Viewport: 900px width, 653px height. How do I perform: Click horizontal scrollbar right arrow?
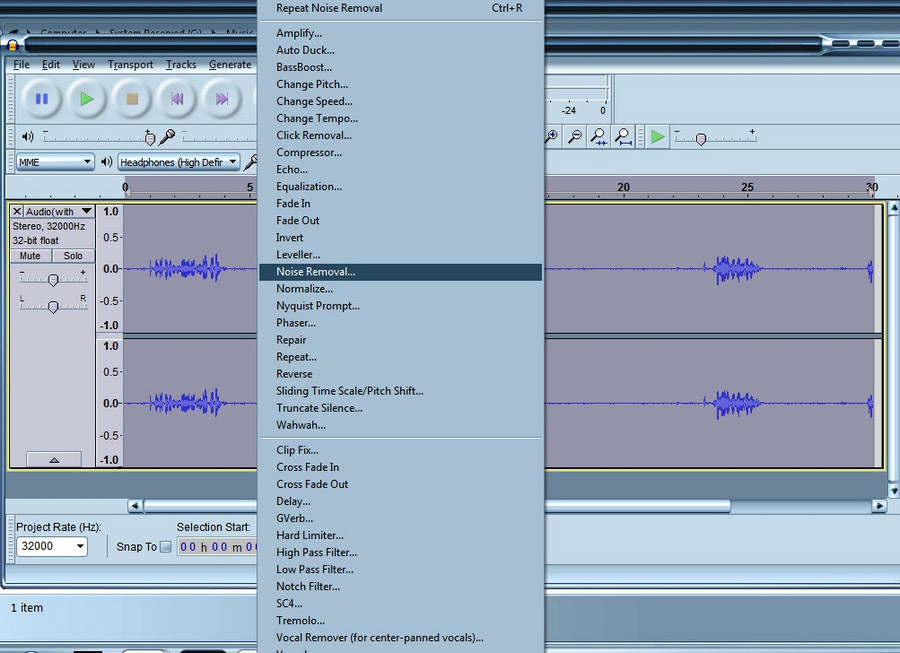click(x=879, y=506)
